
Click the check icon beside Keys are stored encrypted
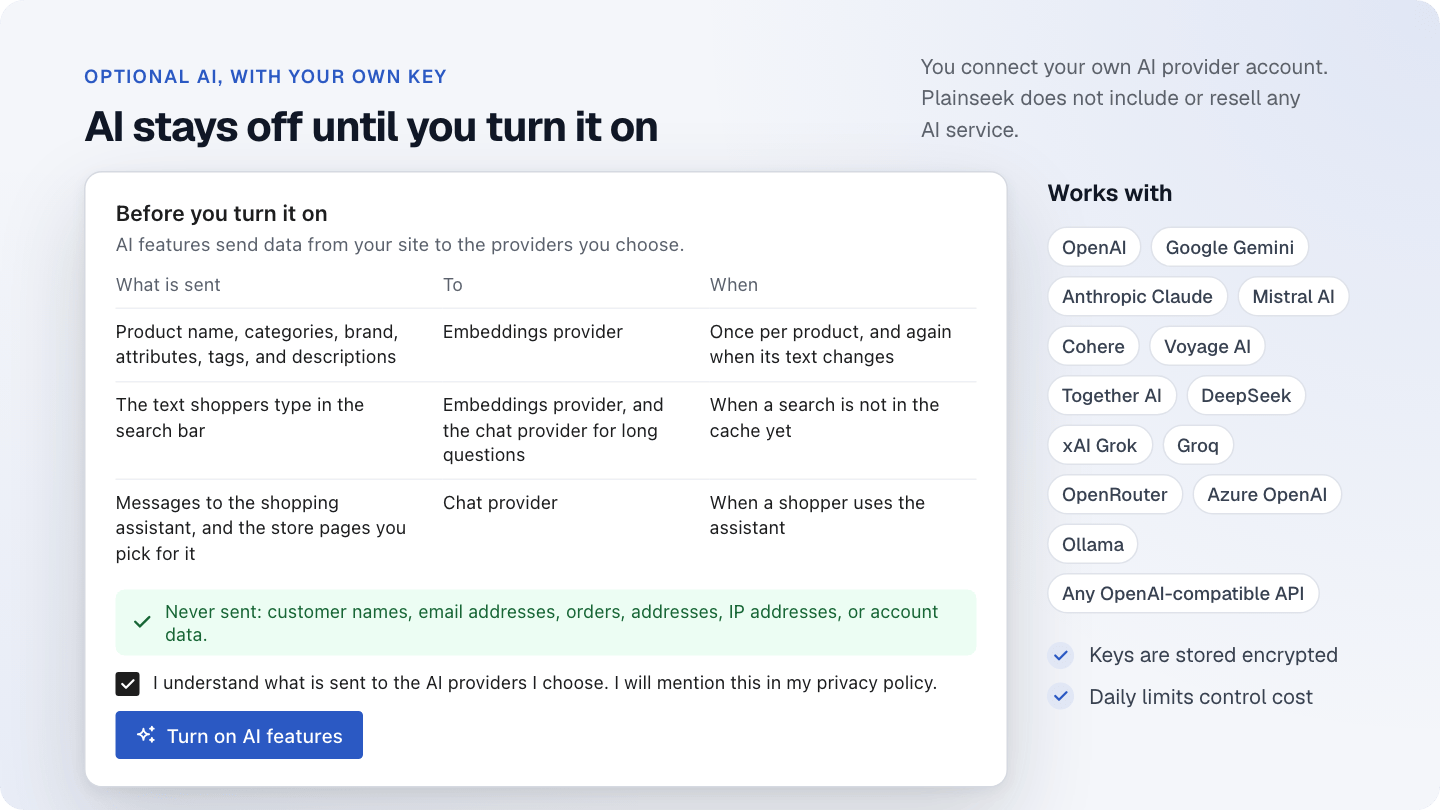pyautogui.click(x=1060, y=655)
